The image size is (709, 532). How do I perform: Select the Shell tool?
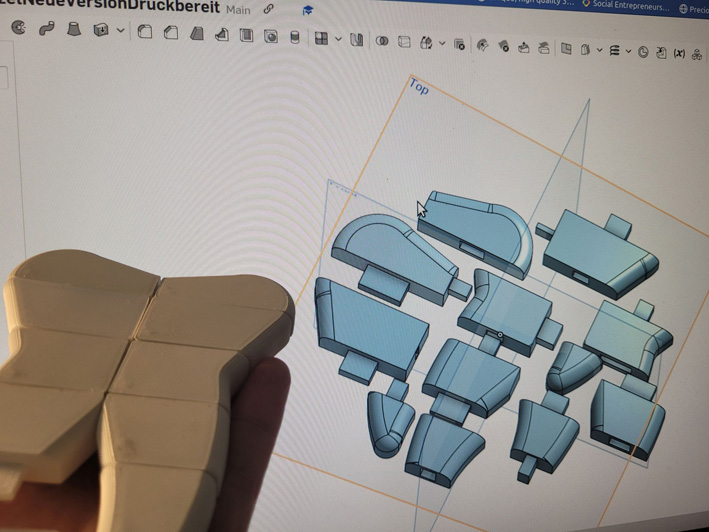tap(246, 35)
